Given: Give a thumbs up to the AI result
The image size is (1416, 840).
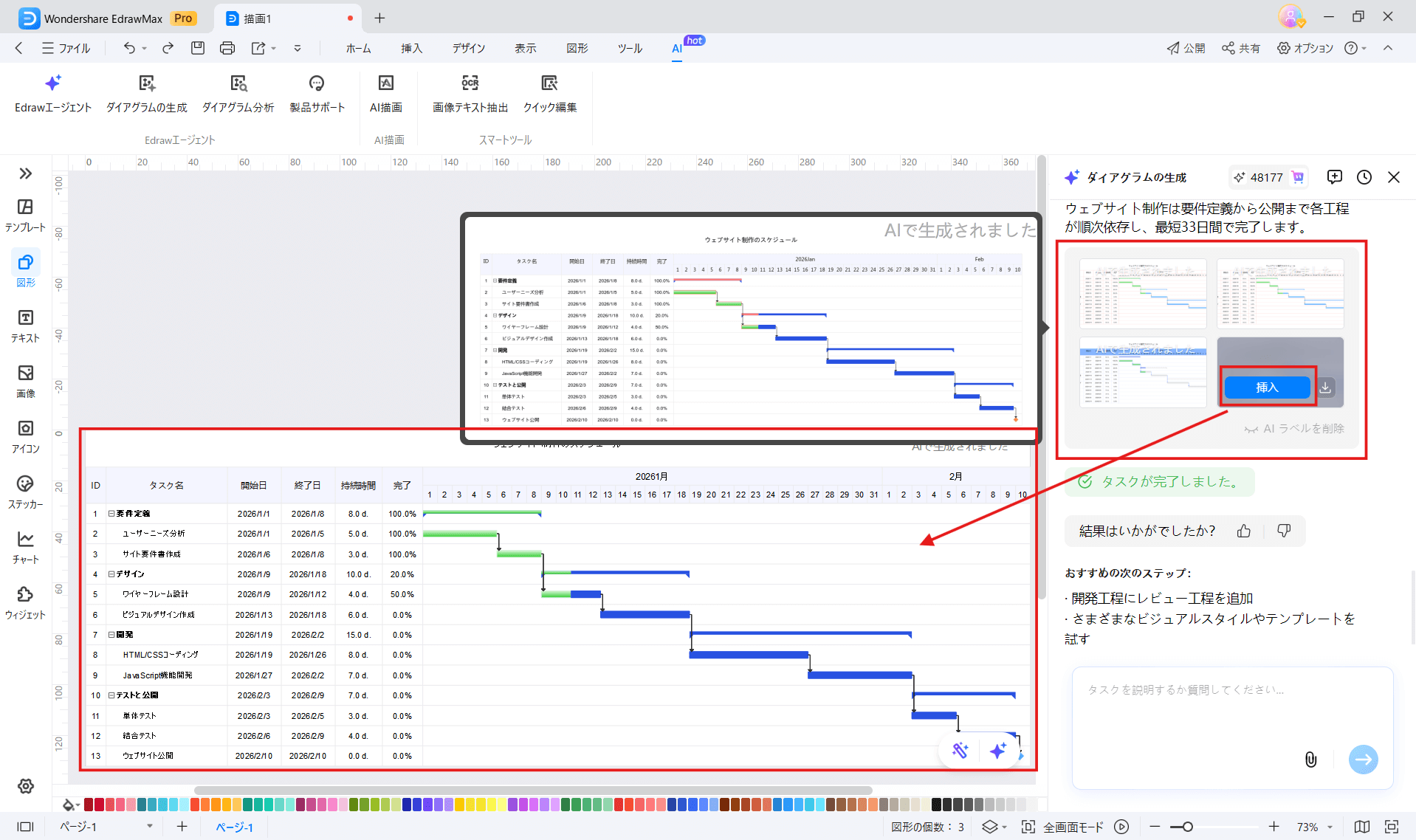Looking at the screenshot, I should point(1243,531).
